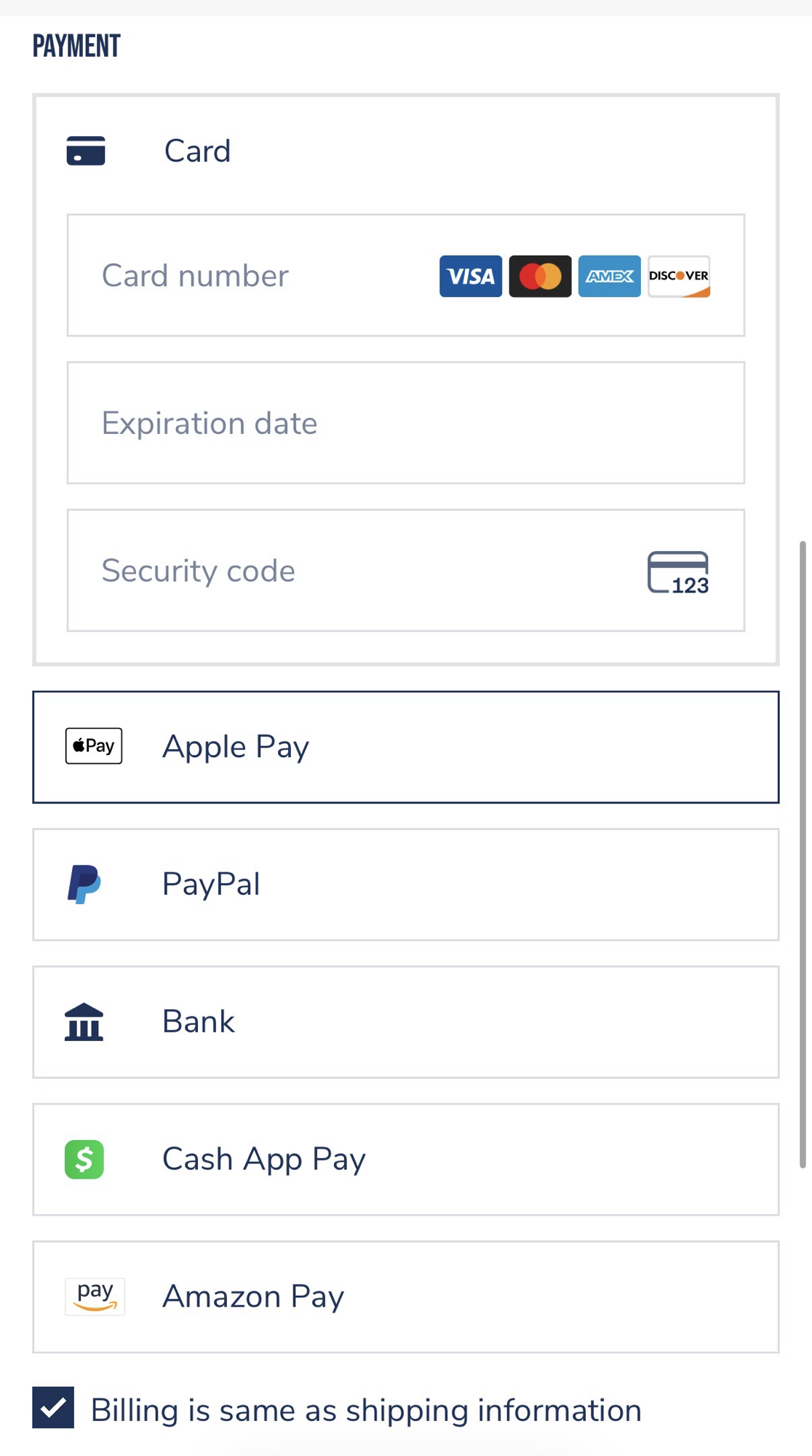Click the CVC 123 card icon
Screen dimensions: 812x1456
pos(678,573)
